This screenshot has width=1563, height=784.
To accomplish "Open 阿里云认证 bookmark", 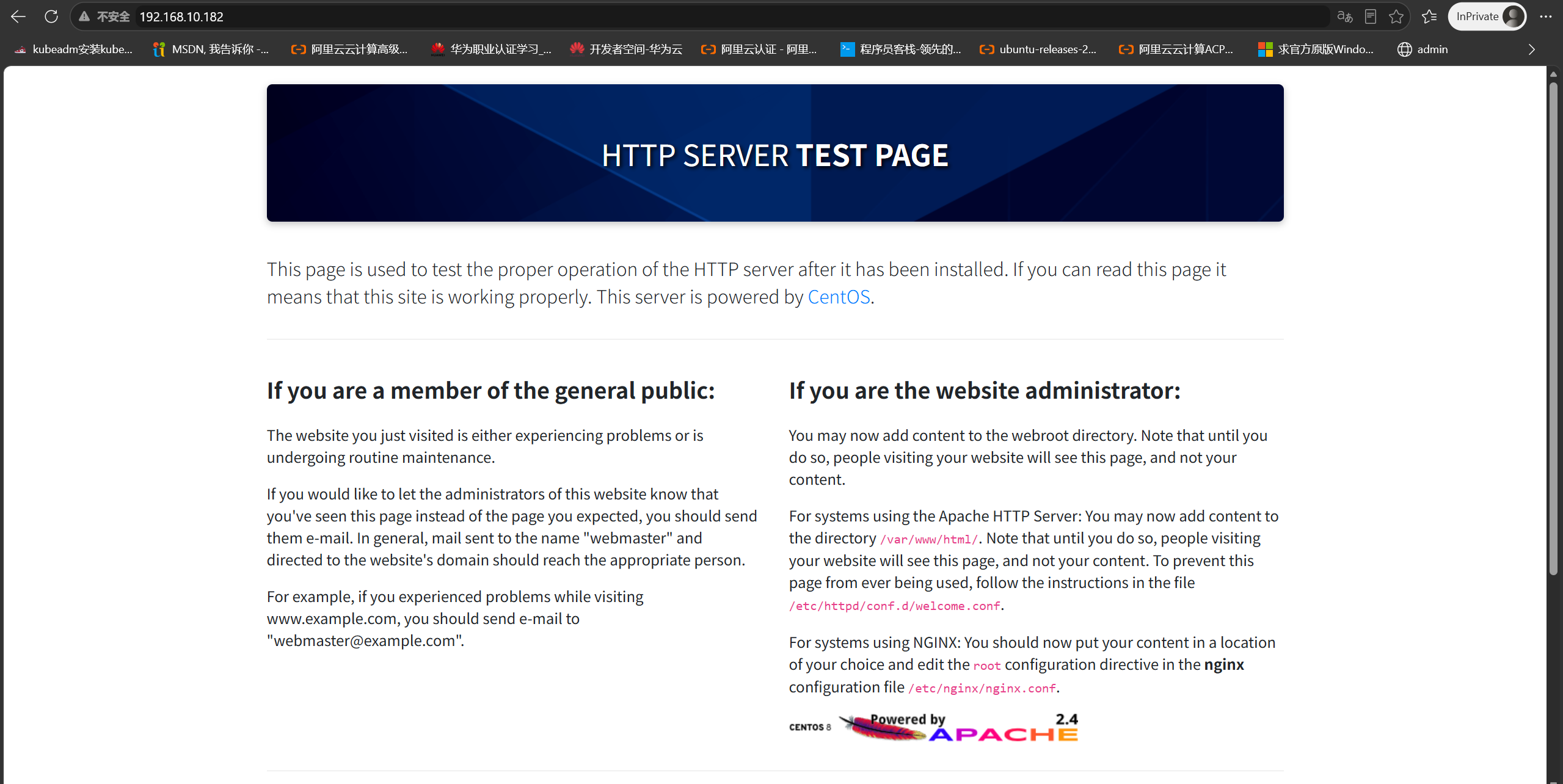I will pos(759,49).
